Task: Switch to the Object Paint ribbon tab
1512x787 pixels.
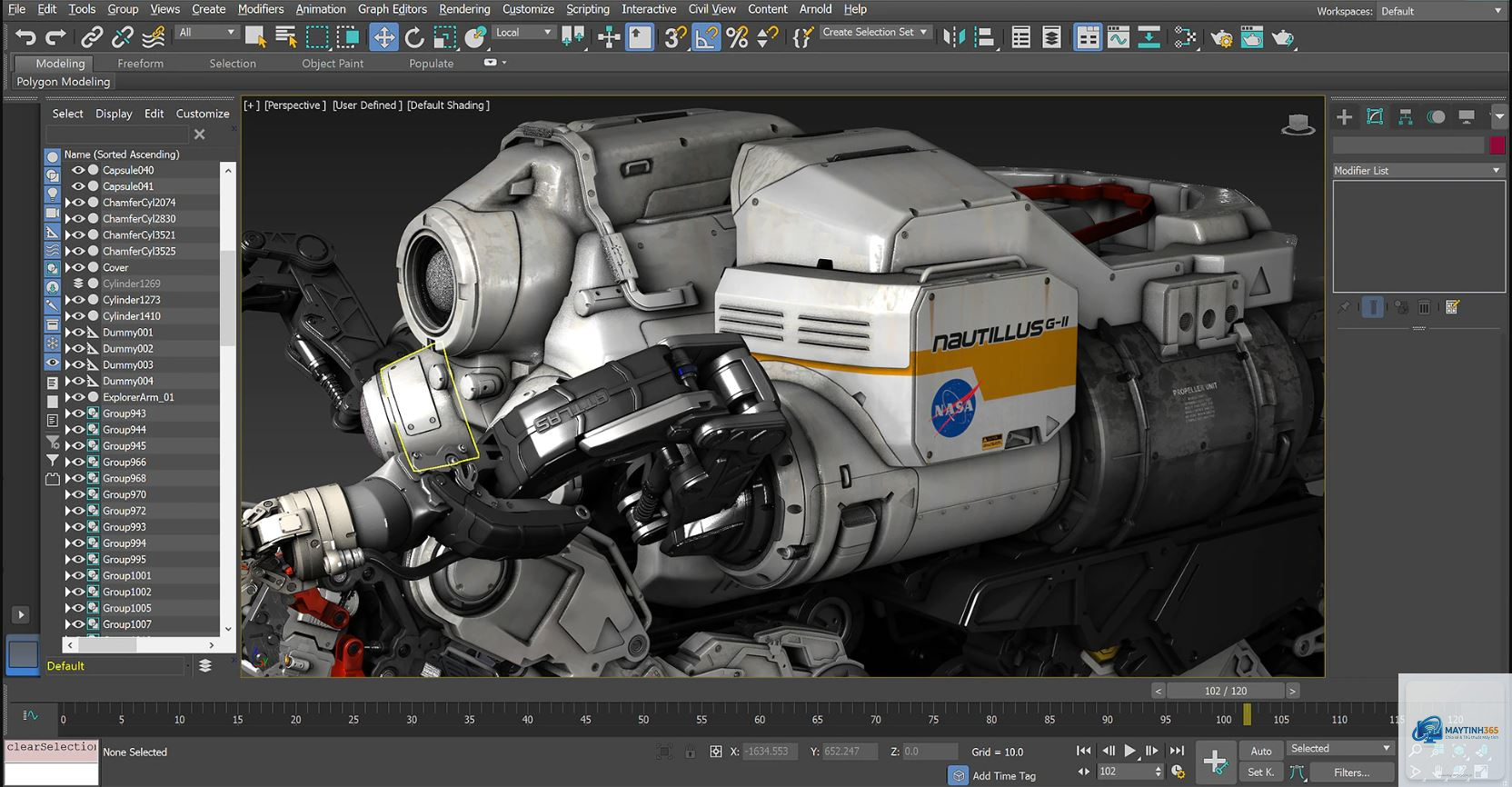Action: point(333,64)
